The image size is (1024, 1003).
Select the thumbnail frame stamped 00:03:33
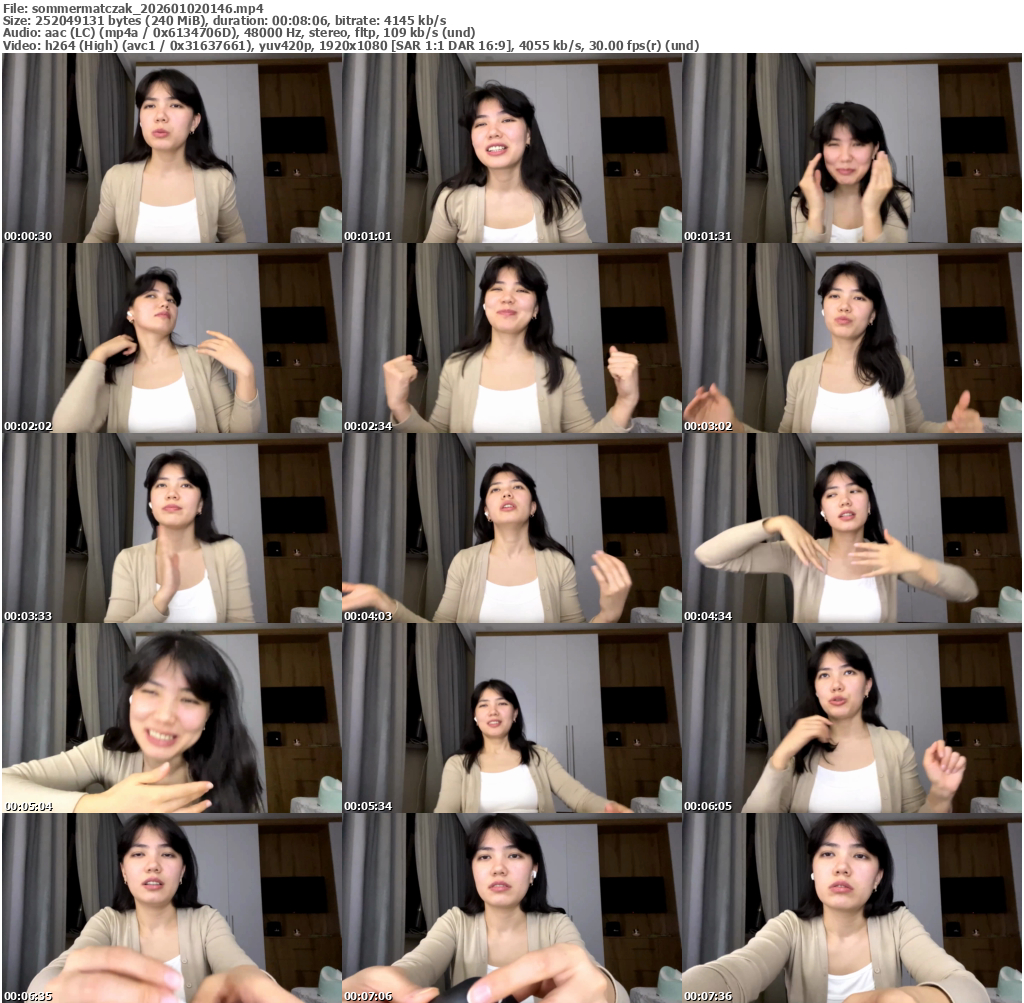click(x=172, y=528)
